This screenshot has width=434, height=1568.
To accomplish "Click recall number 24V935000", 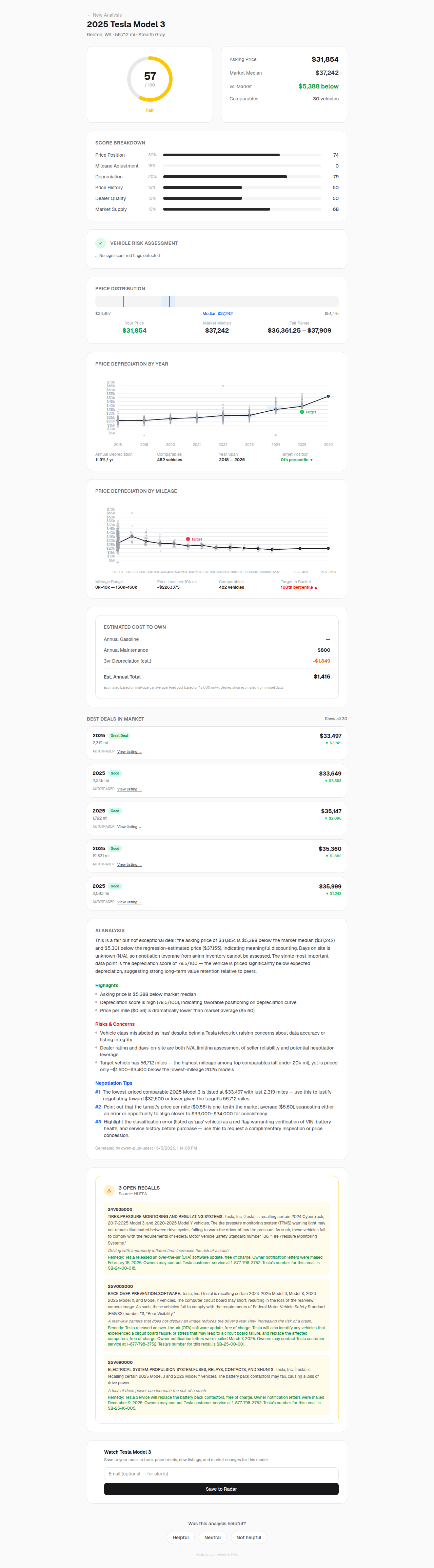I will (120, 1210).
